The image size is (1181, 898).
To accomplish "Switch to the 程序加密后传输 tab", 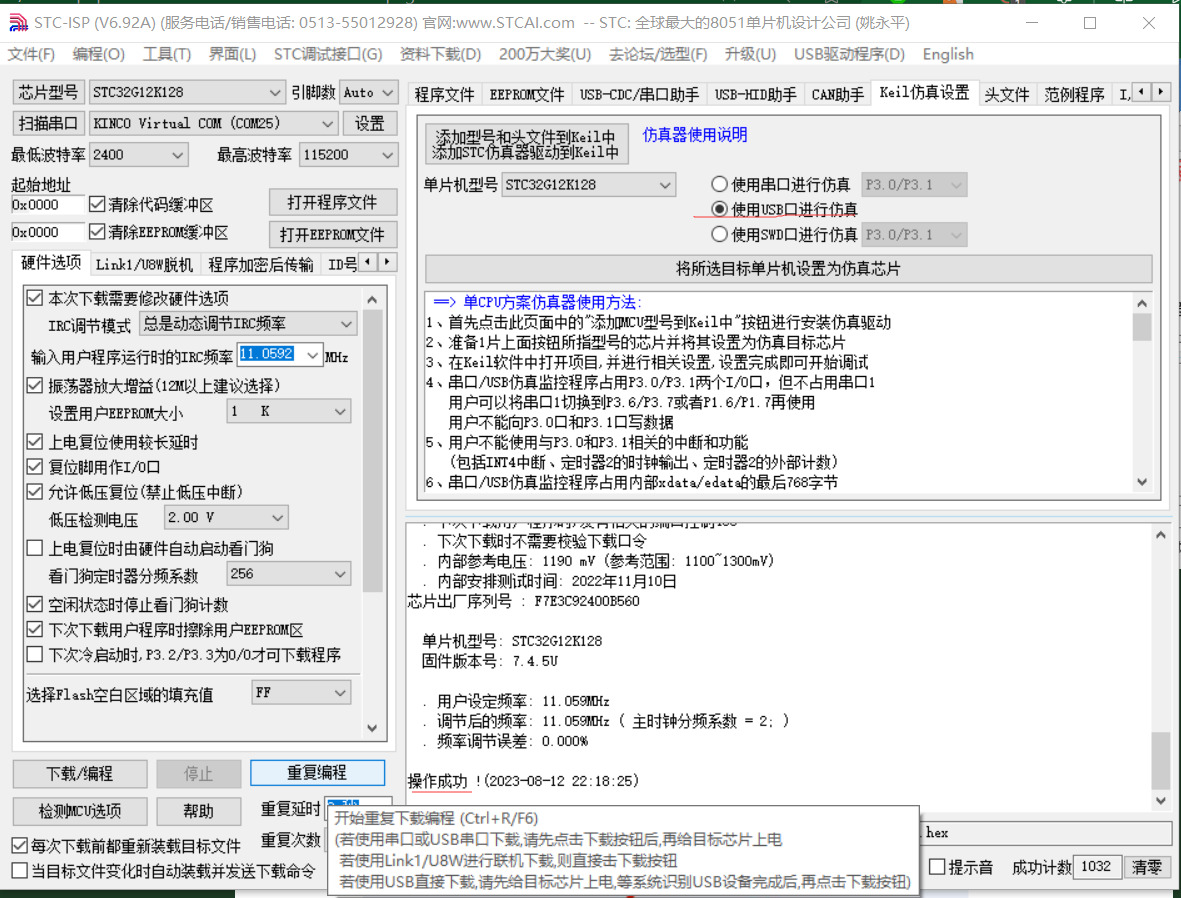I will [261, 264].
